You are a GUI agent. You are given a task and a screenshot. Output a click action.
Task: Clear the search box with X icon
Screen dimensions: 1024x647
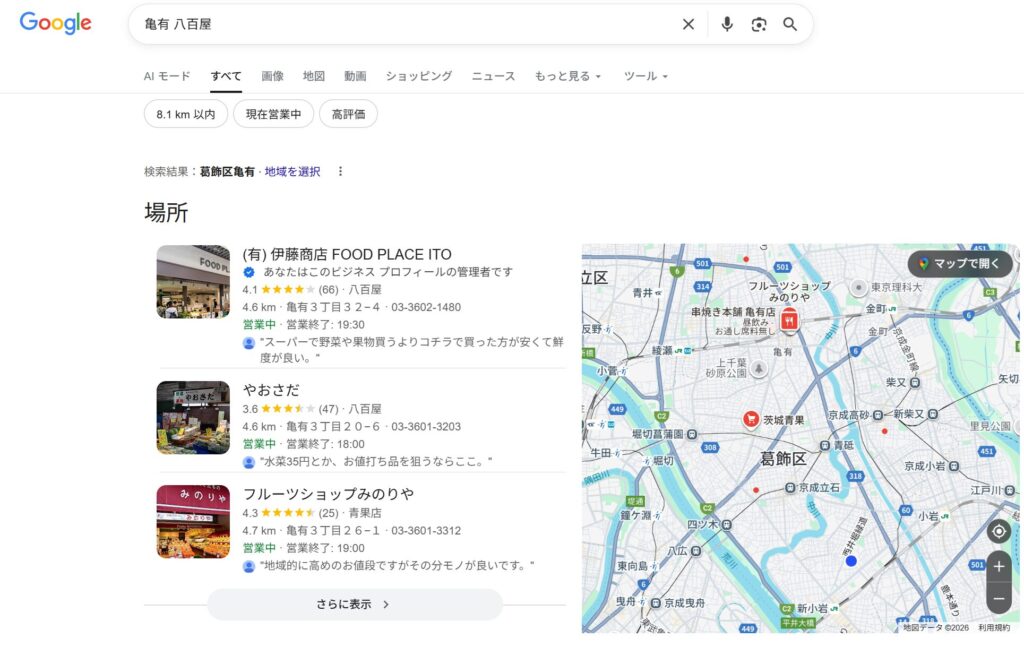[x=688, y=24]
